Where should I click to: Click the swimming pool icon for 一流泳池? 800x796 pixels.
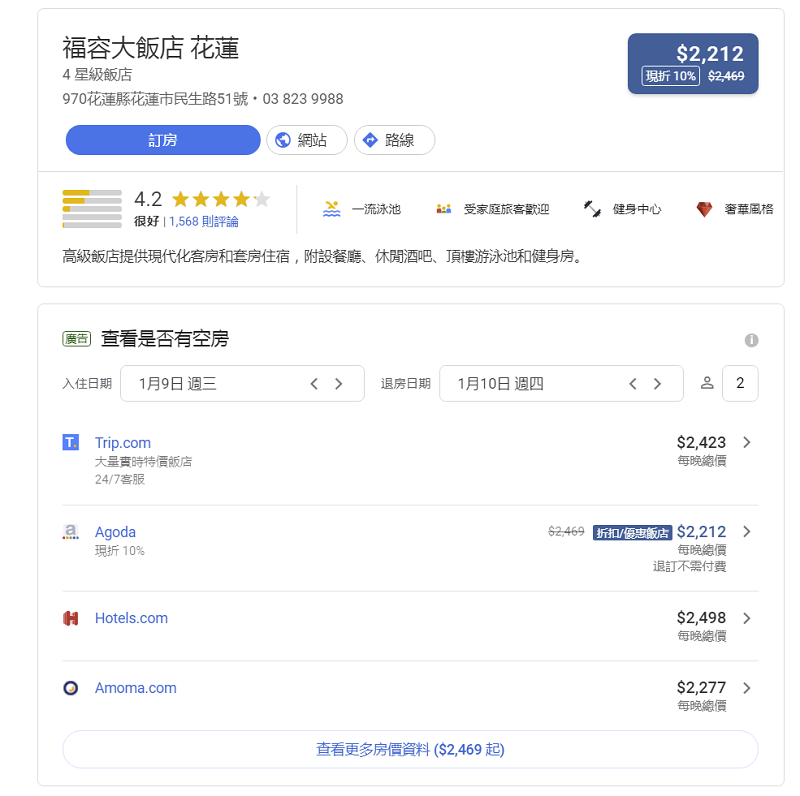332,209
